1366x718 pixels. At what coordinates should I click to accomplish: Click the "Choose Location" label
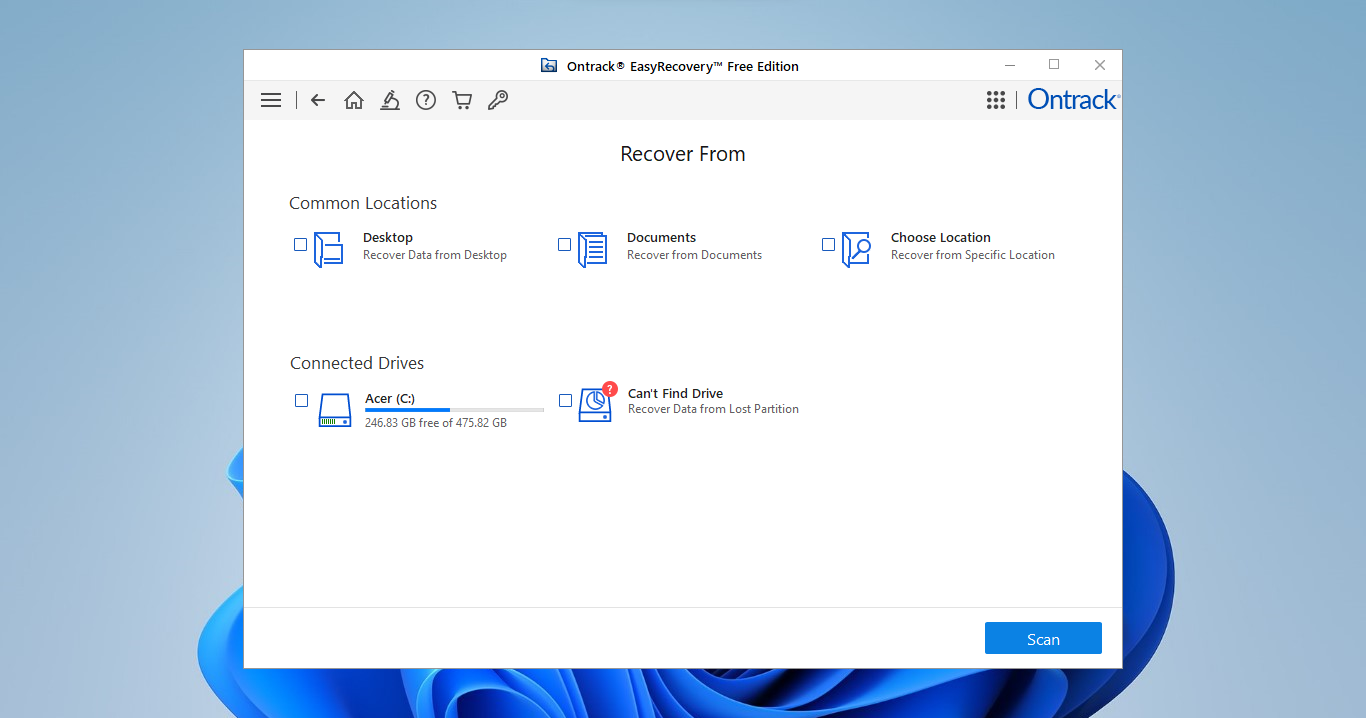click(941, 237)
